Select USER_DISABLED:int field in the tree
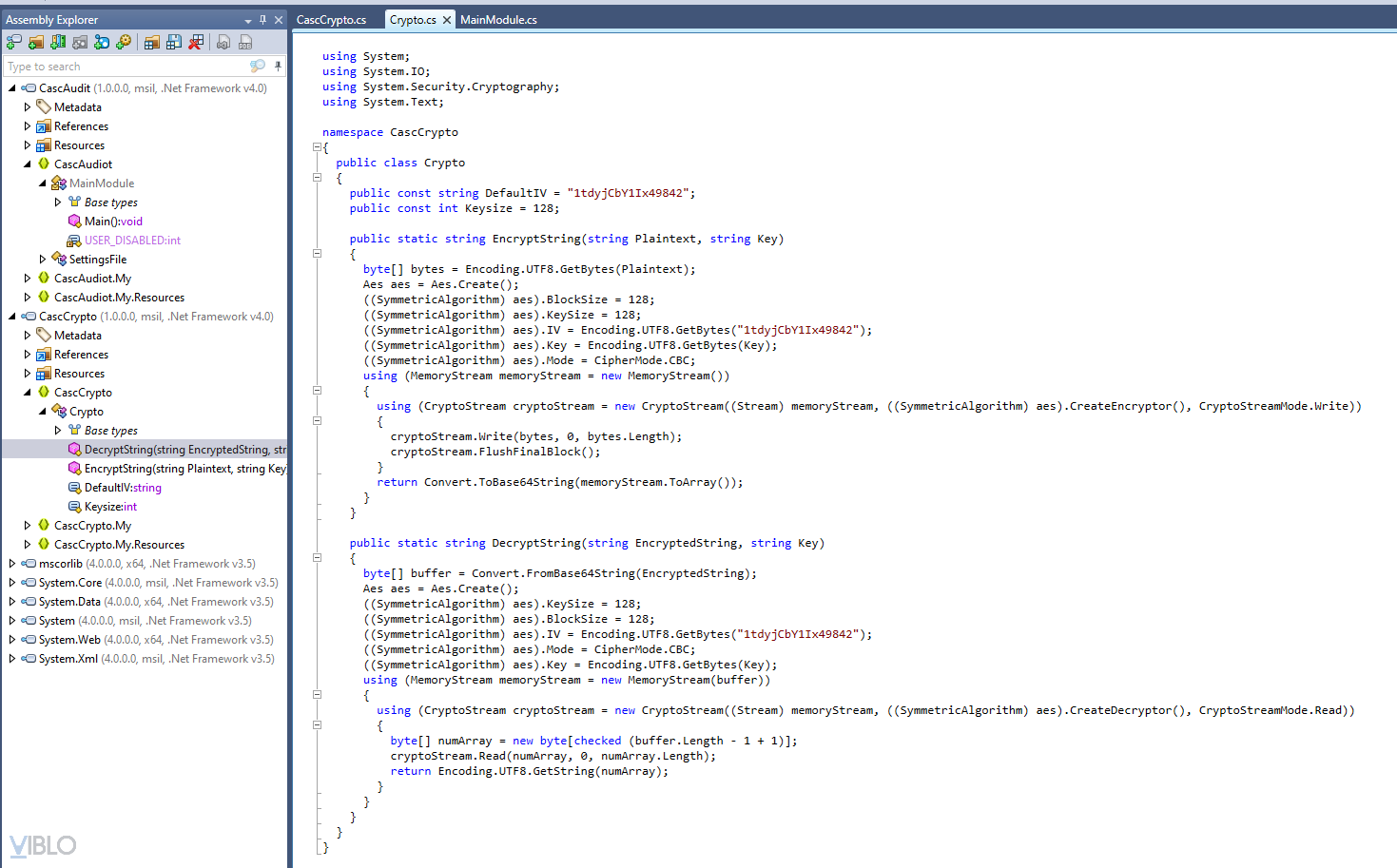 pyautogui.click(x=132, y=241)
